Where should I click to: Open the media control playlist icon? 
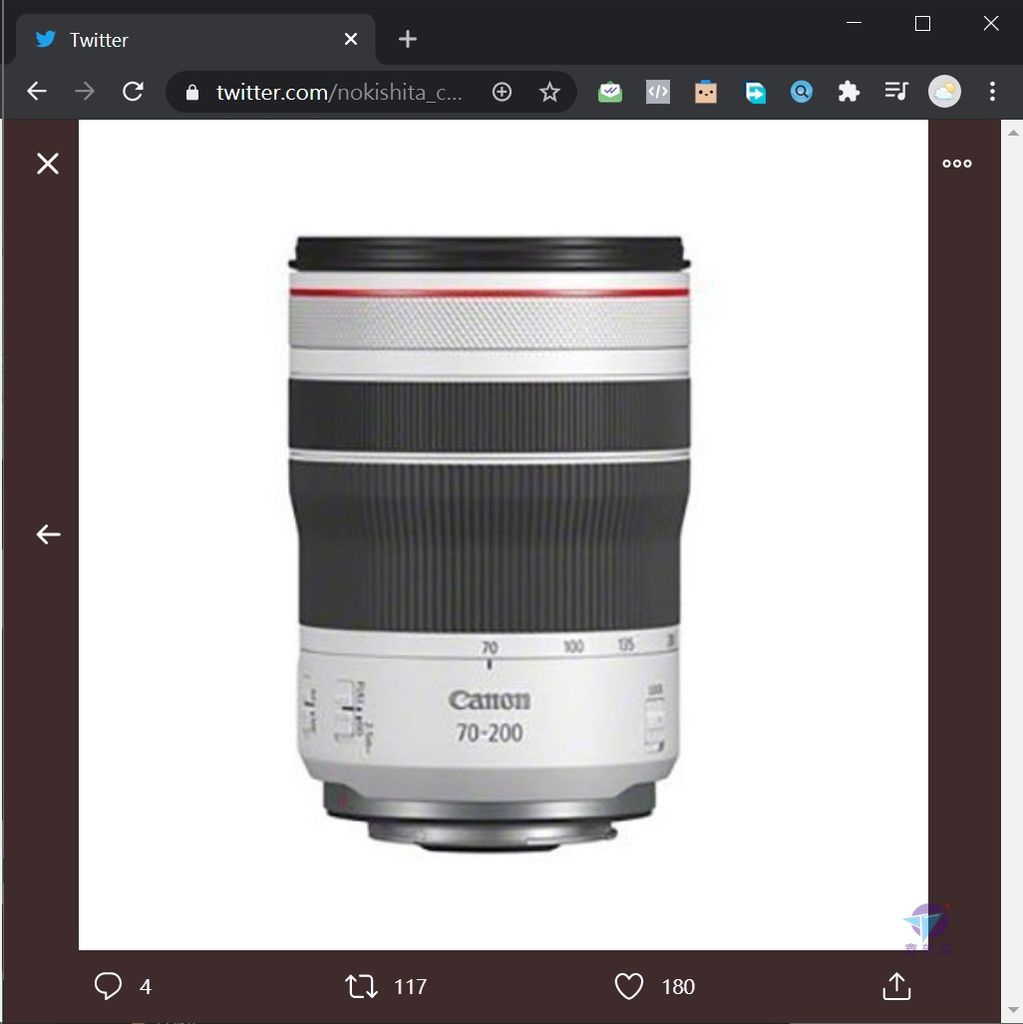(x=896, y=91)
